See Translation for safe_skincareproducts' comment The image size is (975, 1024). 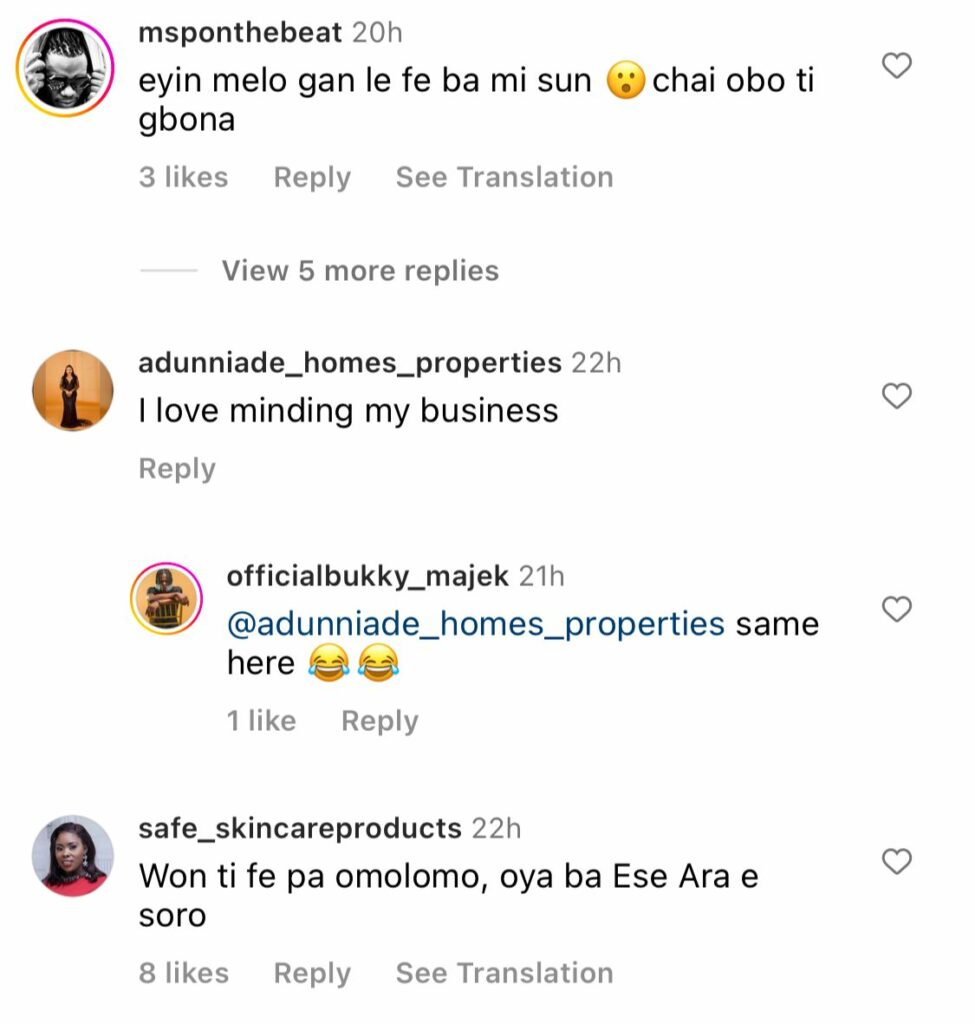pyautogui.click(x=505, y=972)
